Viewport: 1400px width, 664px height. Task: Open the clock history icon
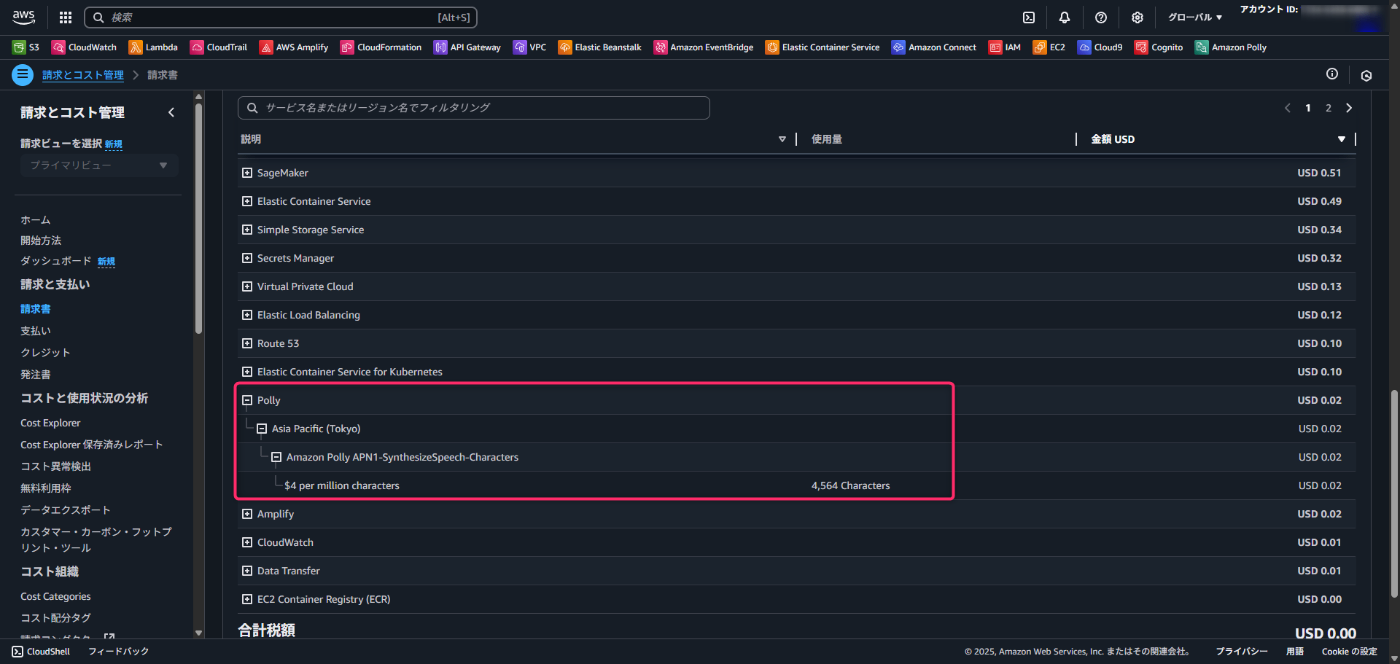[x=1367, y=75]
